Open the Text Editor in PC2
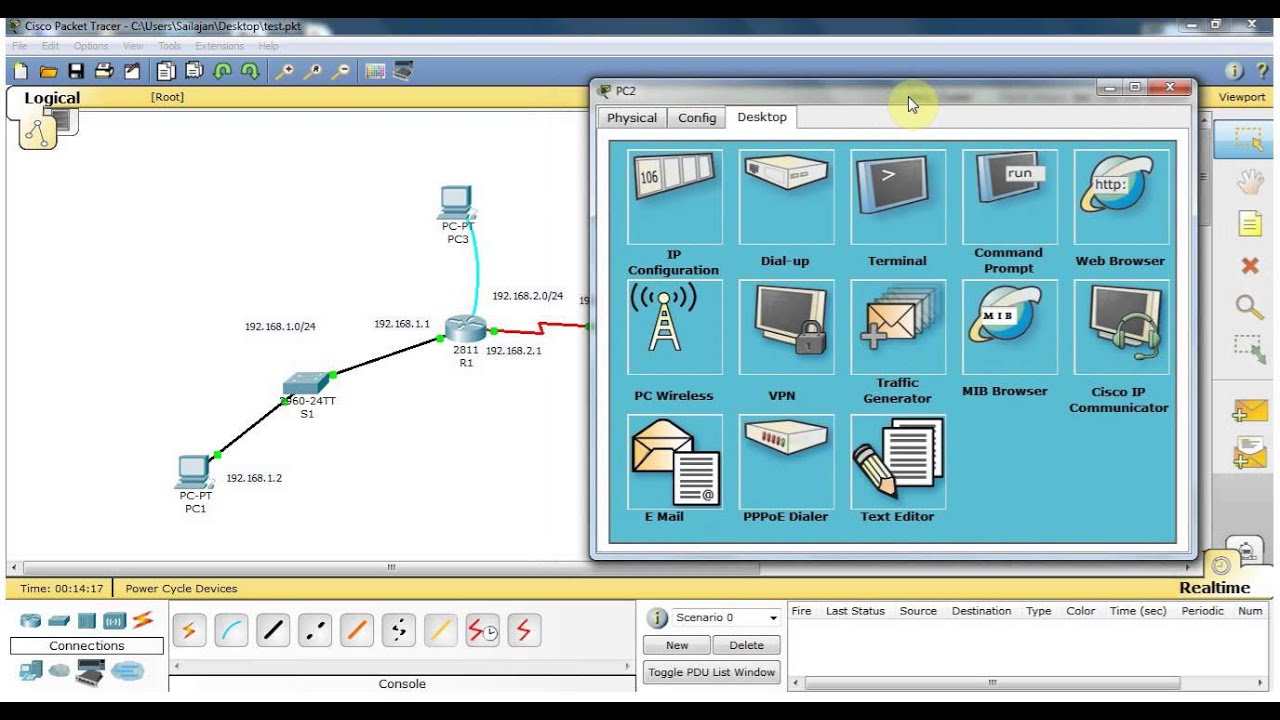Image resolution: width=1280 pixels, height=720 pixels. point(898,461)
